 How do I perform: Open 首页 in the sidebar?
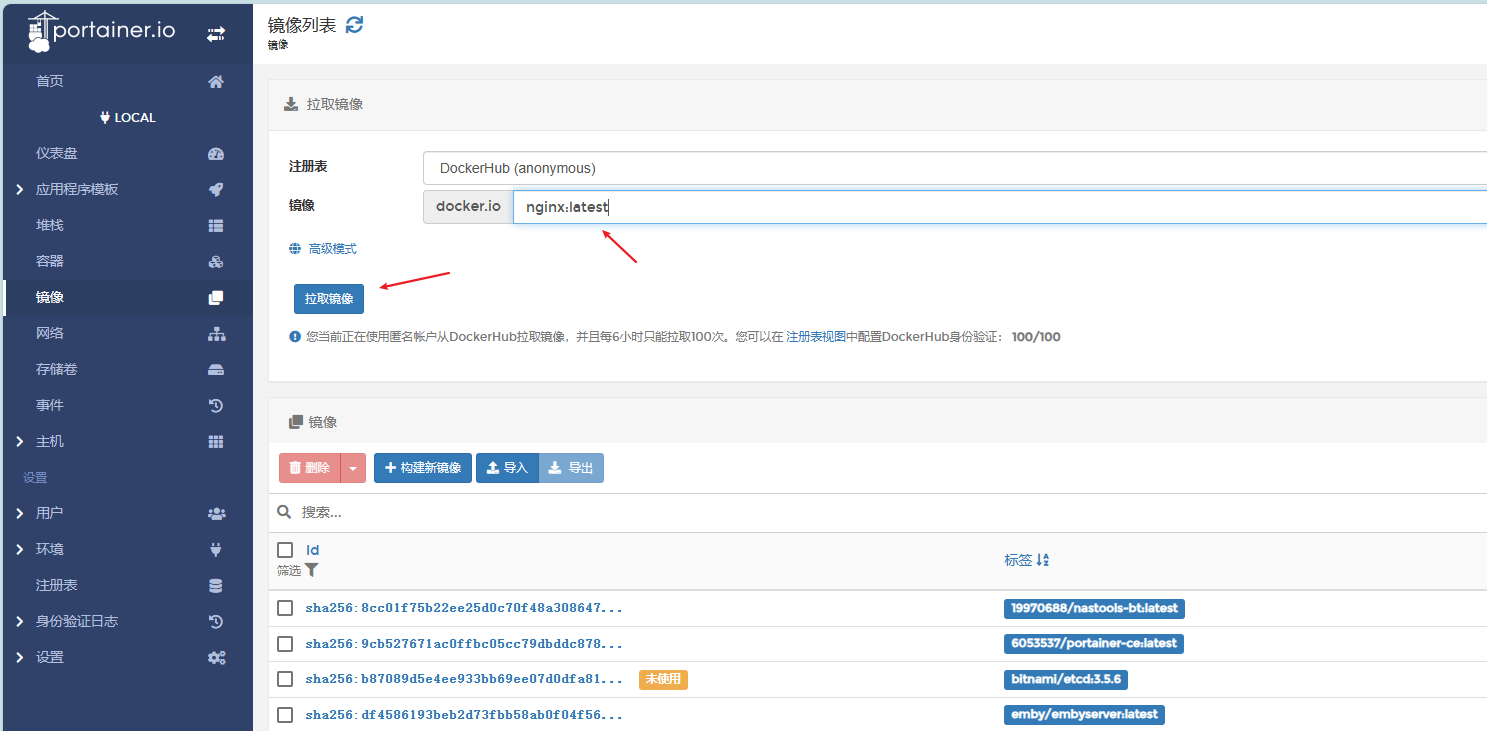50,82
